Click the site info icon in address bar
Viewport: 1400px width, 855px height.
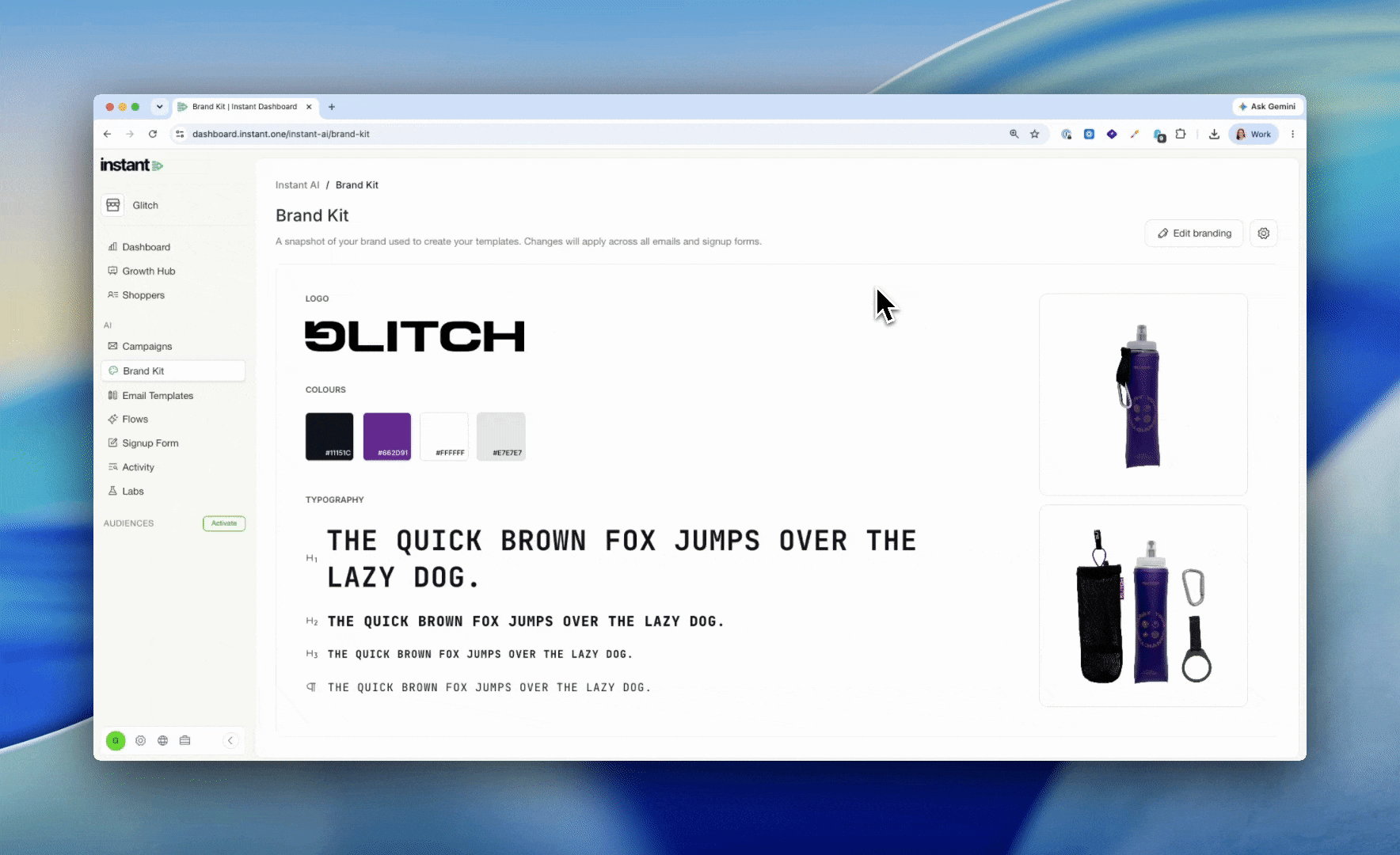pyautogui.click(x=180, y=134)
